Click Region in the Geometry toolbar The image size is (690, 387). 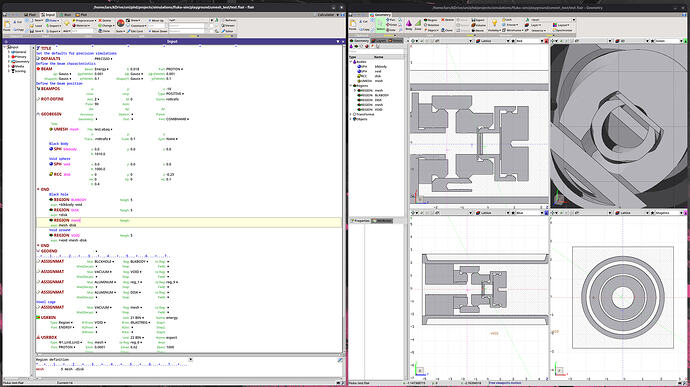click(430, 20)
